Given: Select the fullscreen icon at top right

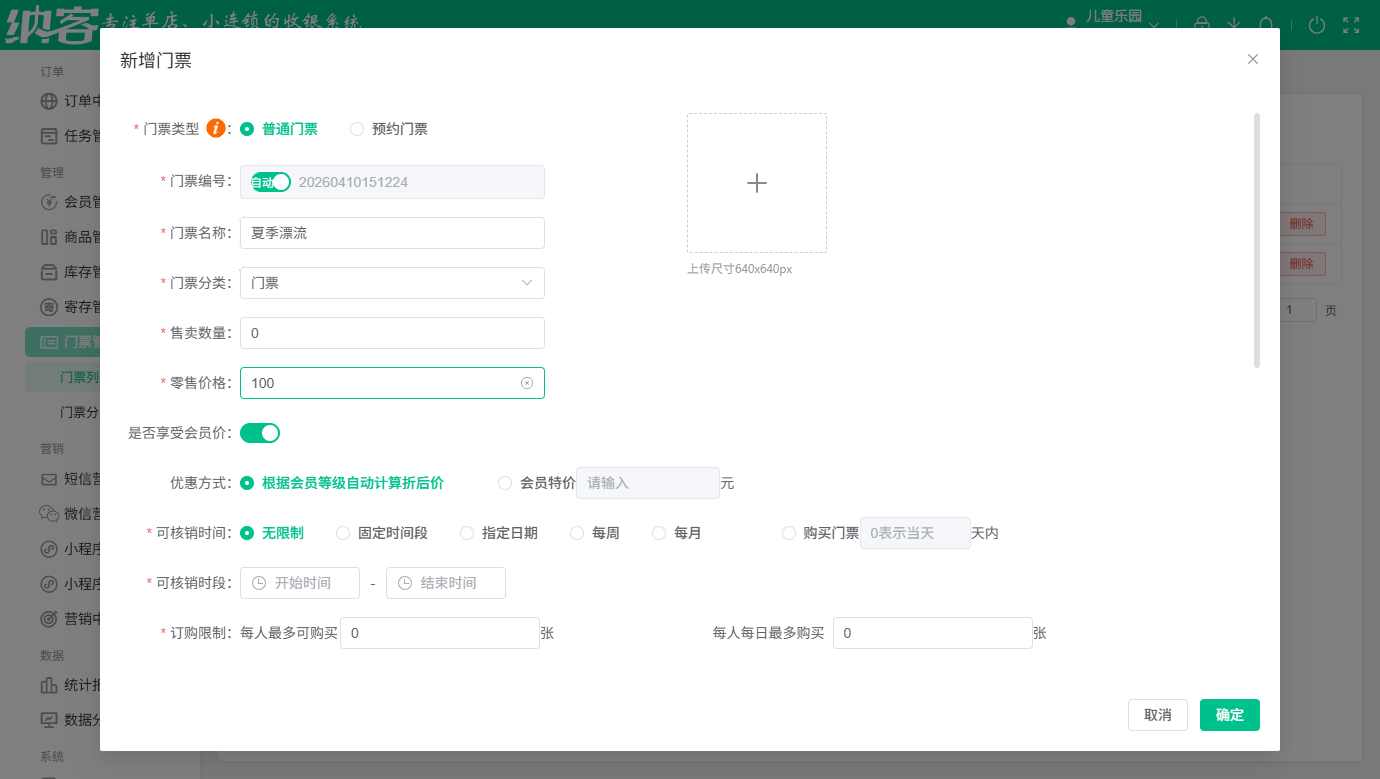Looking at the screenshot, I should (x=1352, y=25).
